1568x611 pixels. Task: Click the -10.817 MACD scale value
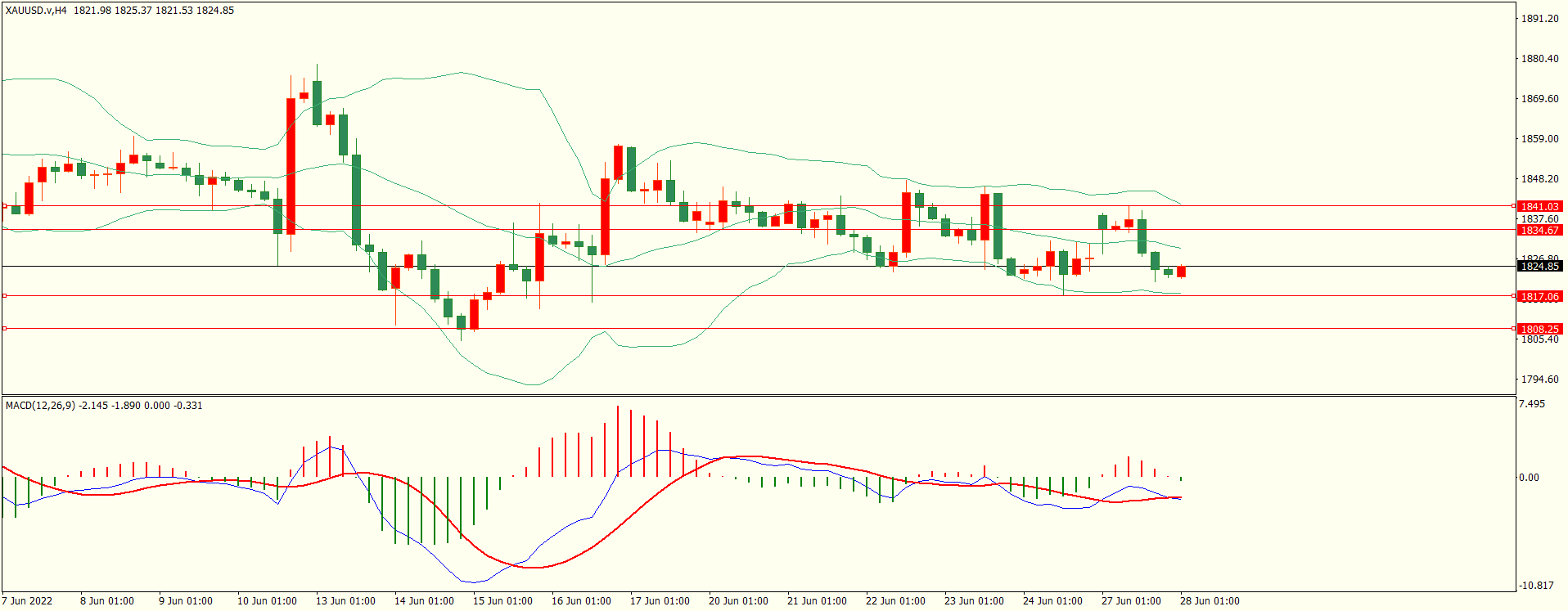point(1536,586)
